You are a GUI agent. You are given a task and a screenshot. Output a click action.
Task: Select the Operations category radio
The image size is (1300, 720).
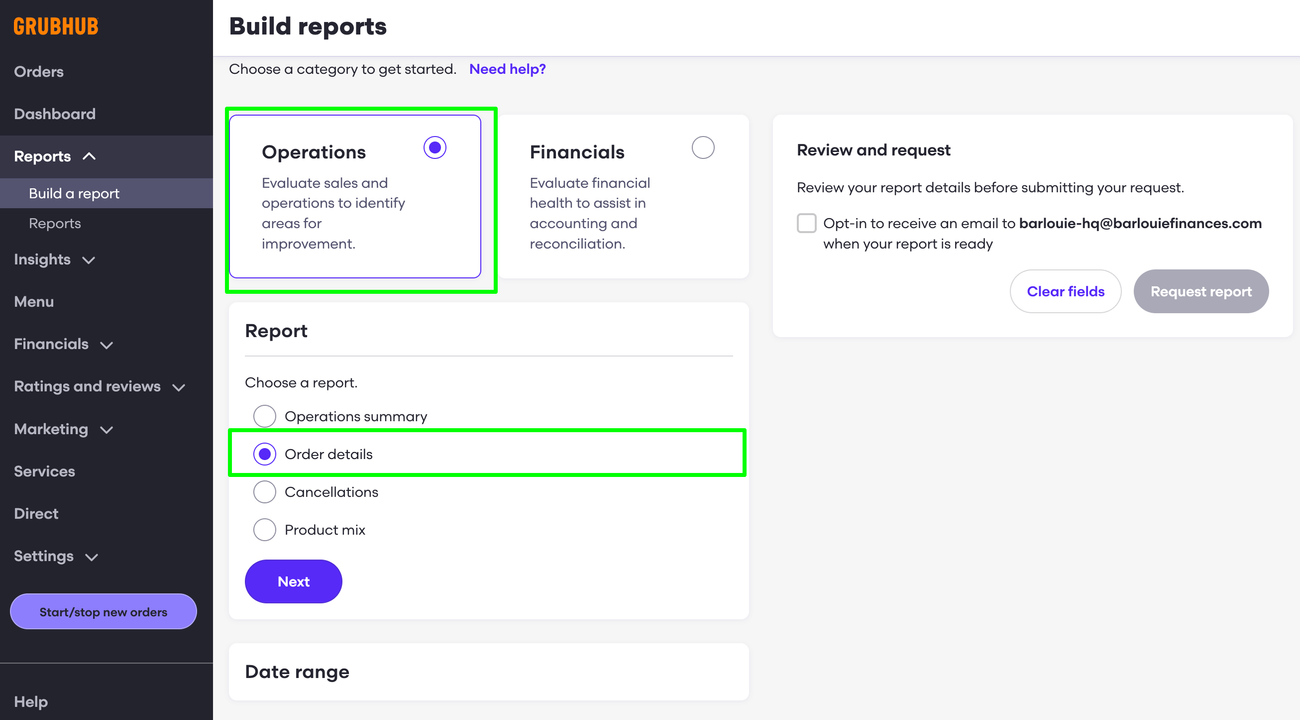tap(435, 148)
